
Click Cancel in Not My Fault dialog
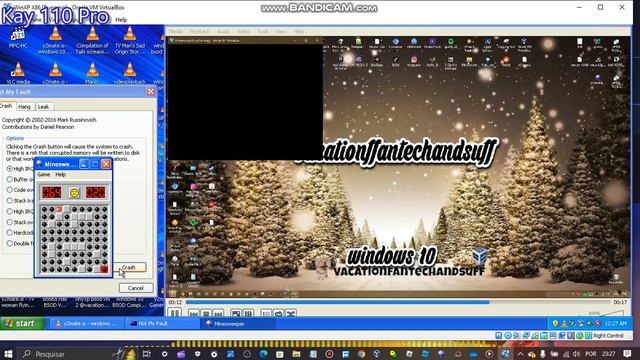[x=136, y=288]
